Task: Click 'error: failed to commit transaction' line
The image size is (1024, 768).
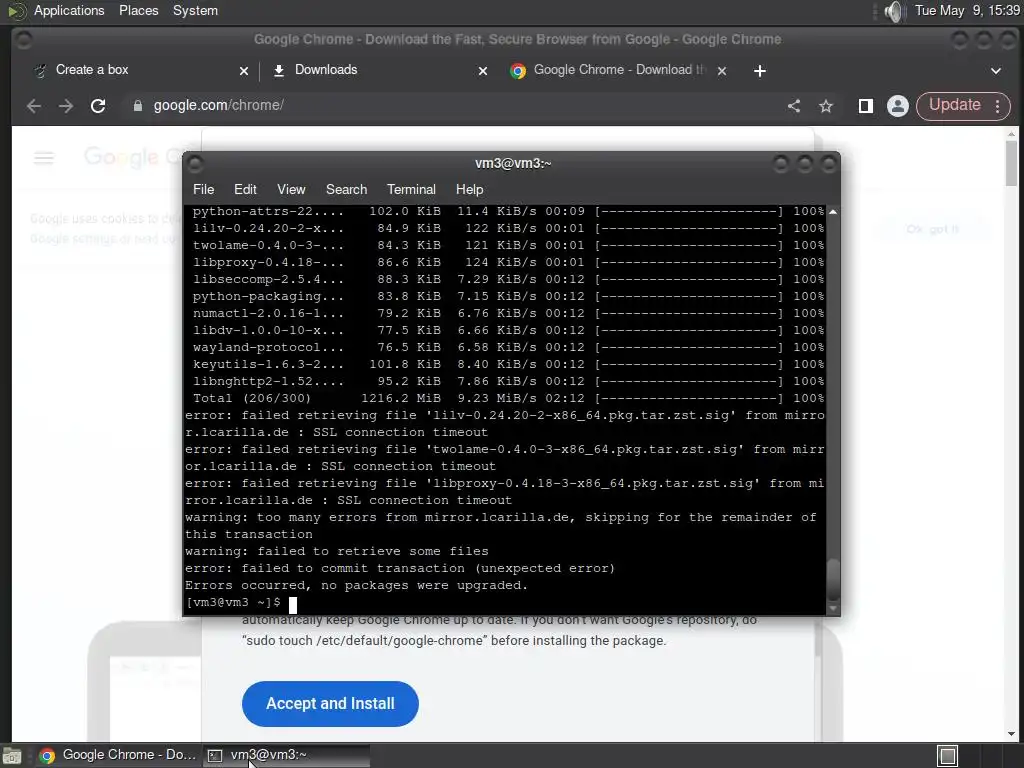Action: click(400, 568)
